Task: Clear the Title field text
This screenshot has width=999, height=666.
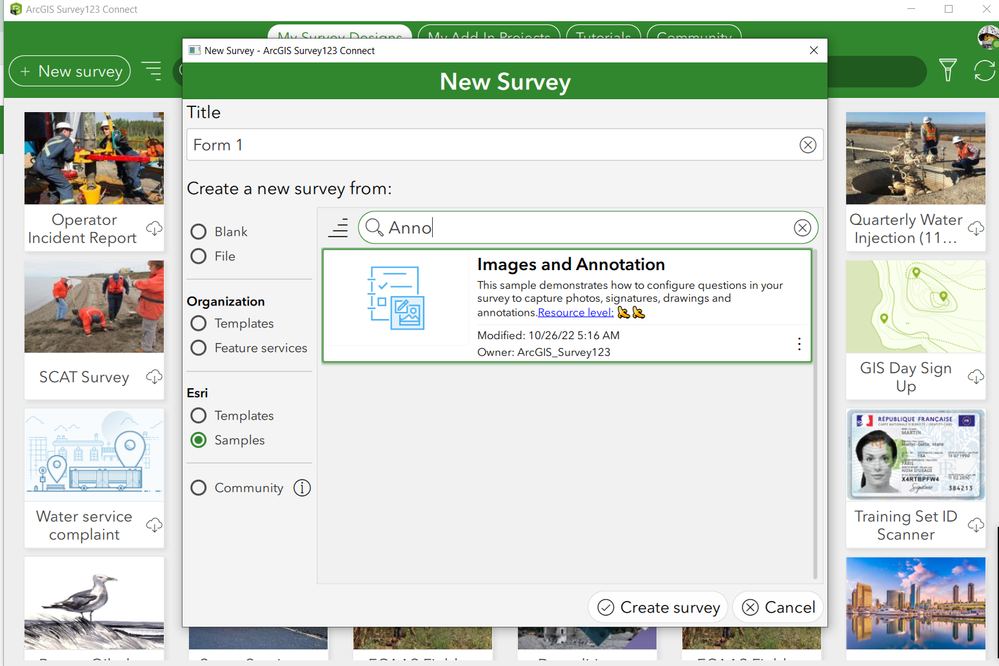Action: (x=807, y=145)
